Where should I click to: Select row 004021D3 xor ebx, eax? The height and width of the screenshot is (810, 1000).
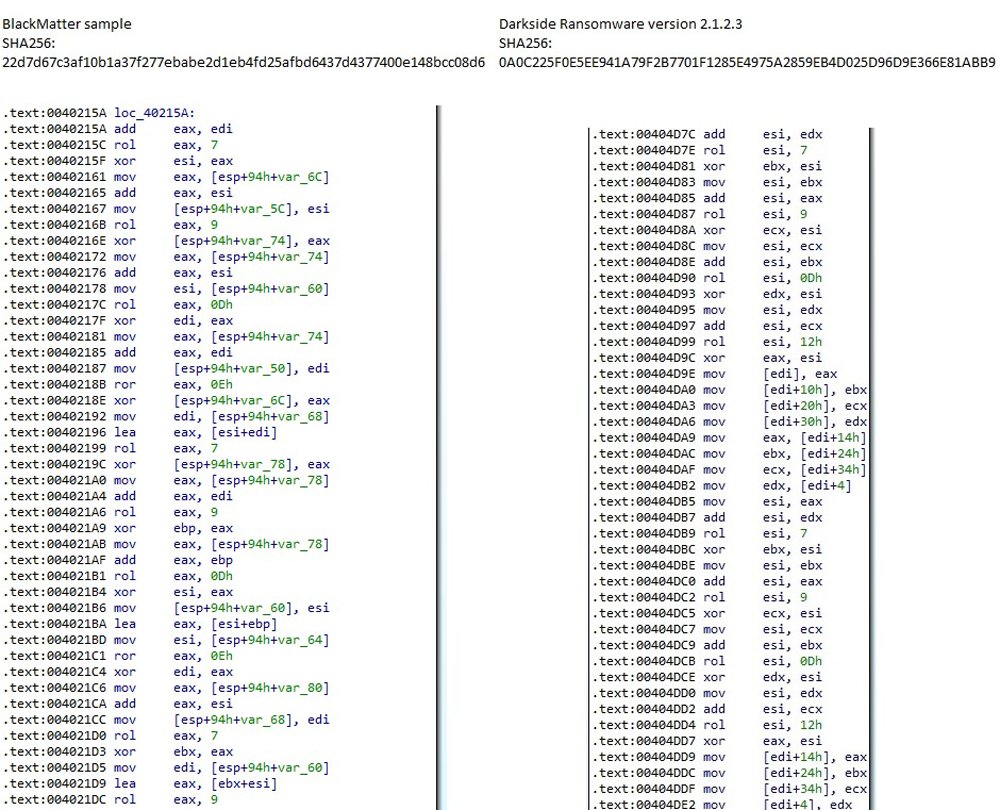coord(118,751)
